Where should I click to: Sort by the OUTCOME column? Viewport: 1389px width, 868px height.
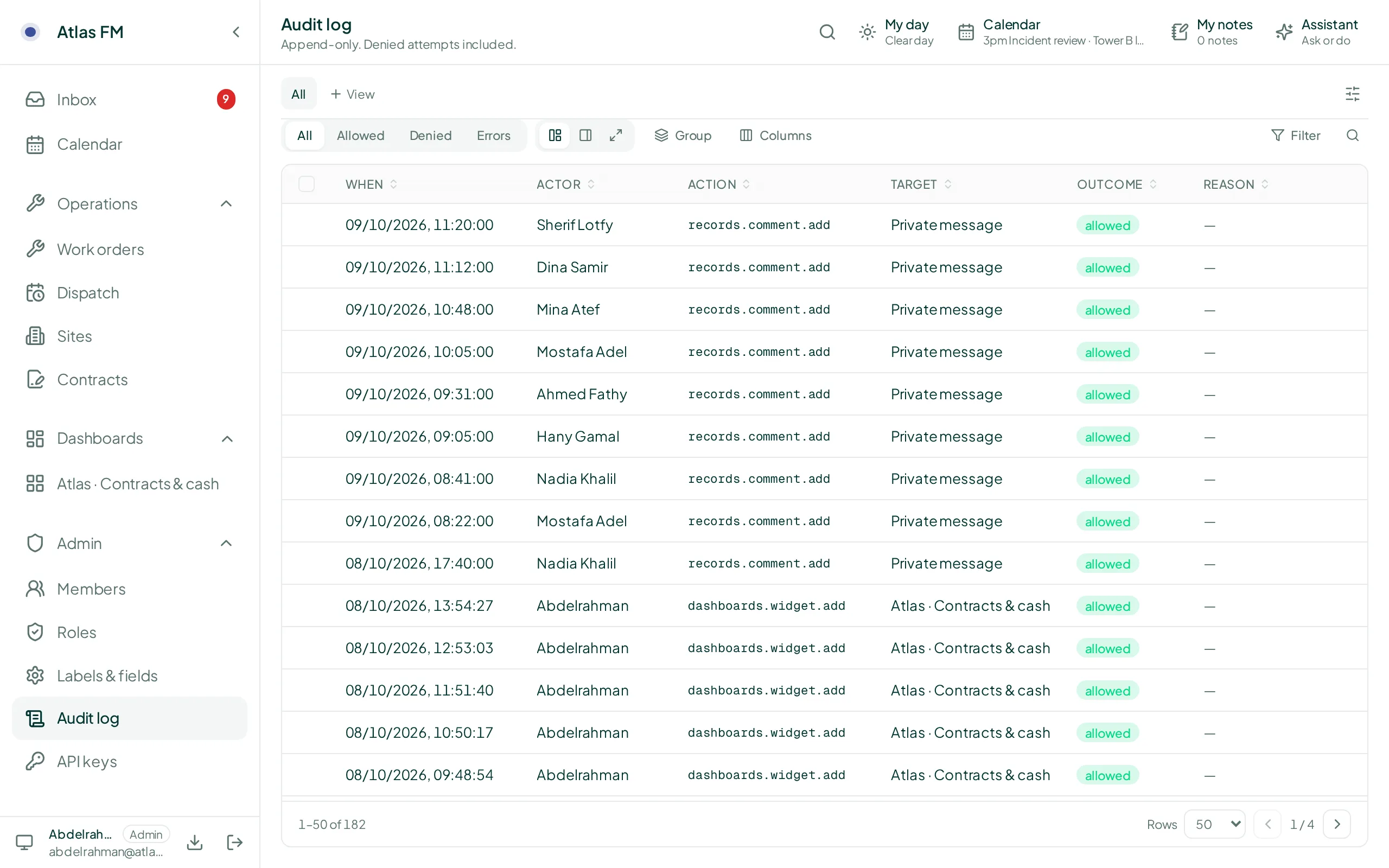pyautogui.click(x=1117, y=184)
